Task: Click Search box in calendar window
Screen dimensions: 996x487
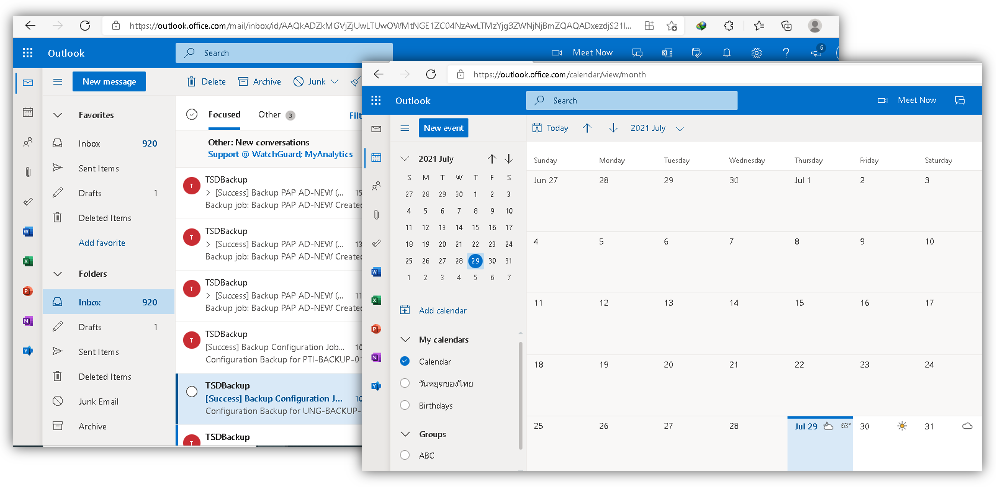Action: click(x=632, y=100)
